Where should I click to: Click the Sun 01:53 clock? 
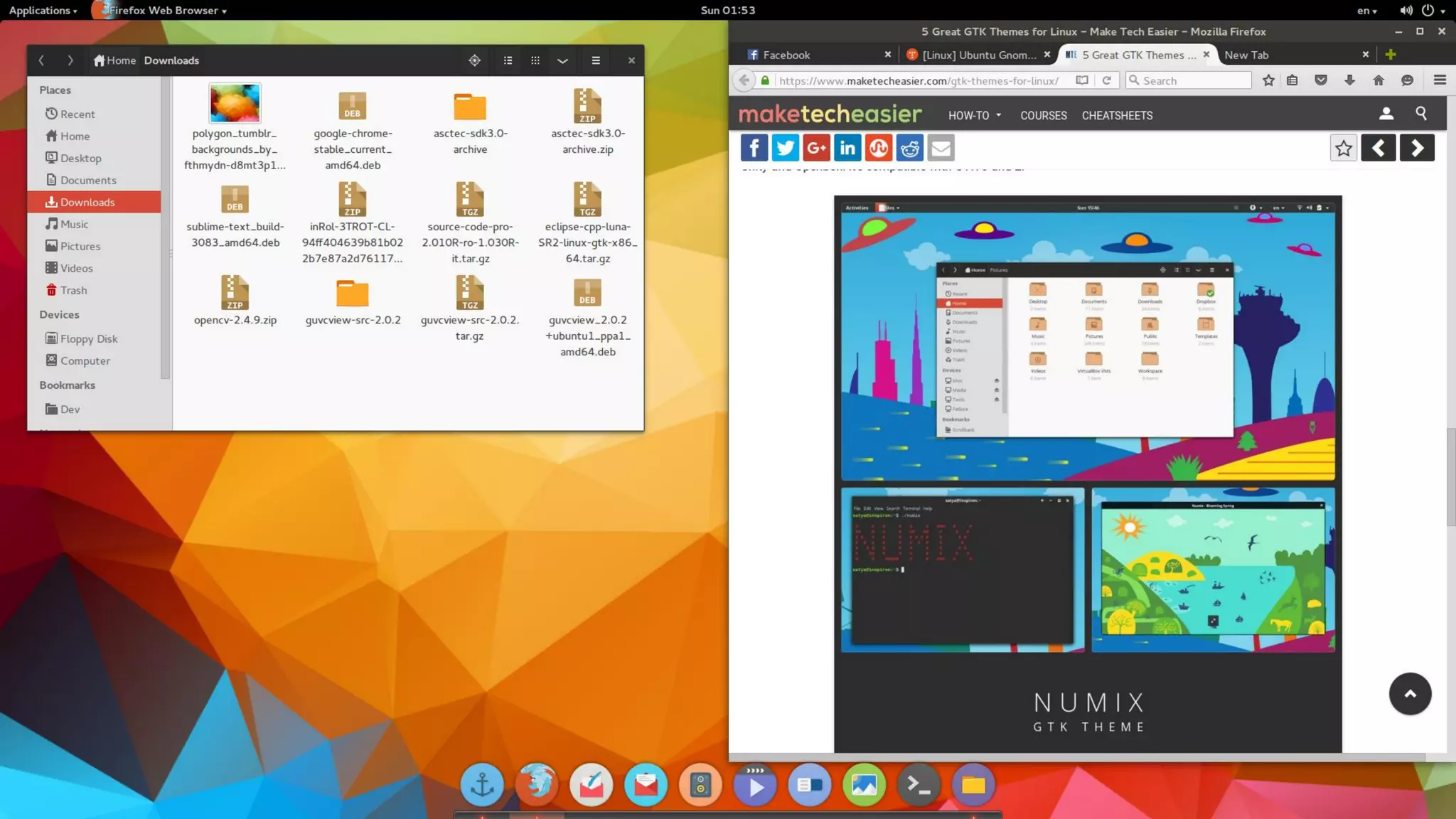point(728,10)
